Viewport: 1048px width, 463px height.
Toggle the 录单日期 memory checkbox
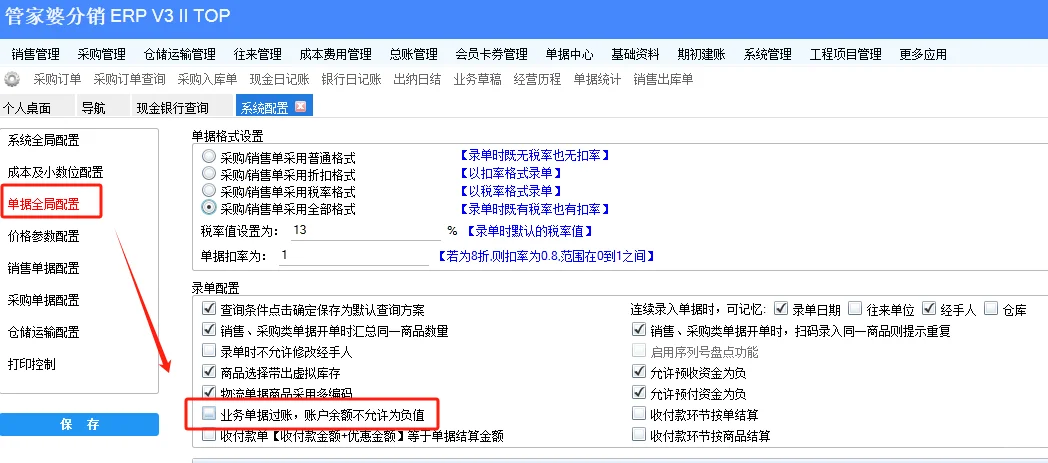pyautogui.click(x=781, y=309)
